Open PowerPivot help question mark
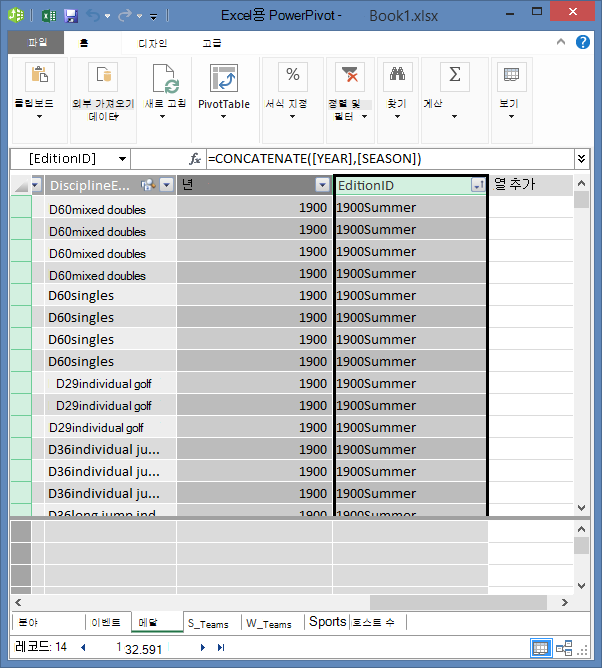Image resolution: width=602 pixels, height=668 pixels. (582, 42)
